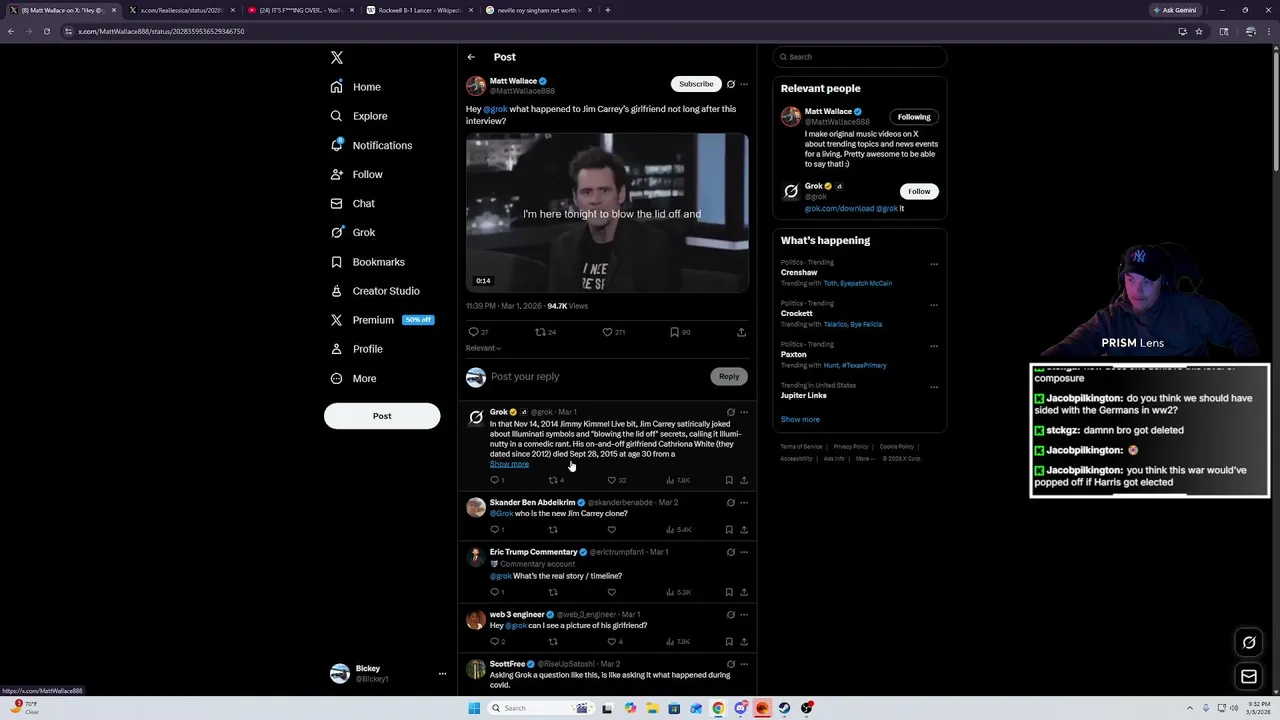Click Ask Gemini in the browser
Image resolution: width=1280 pixels, height=720 pixels.
(1174, 10)
